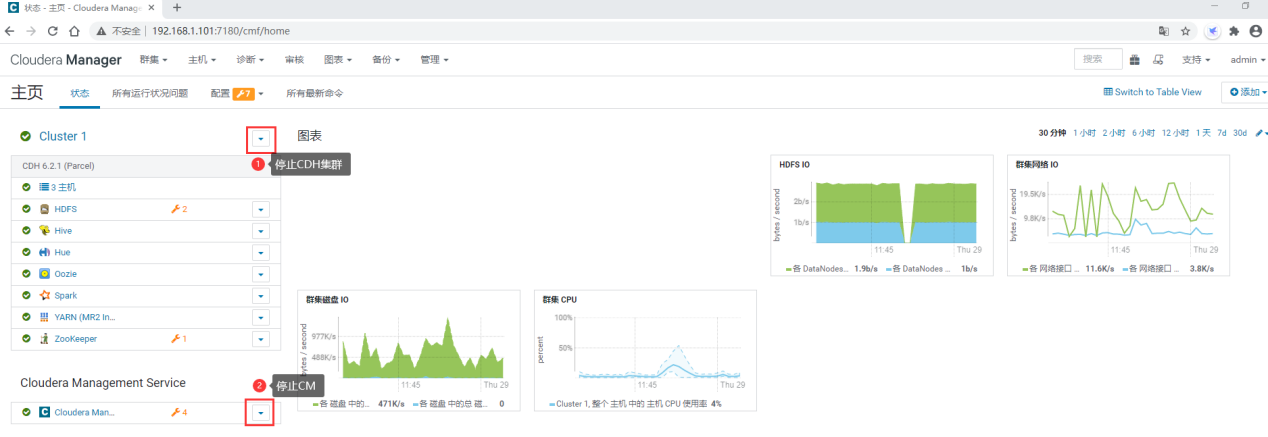Open ZooKeeper wrench configuration warning
Viewport: 1268px width, 437px height.
pyautogui.click(x=179, y=339)
